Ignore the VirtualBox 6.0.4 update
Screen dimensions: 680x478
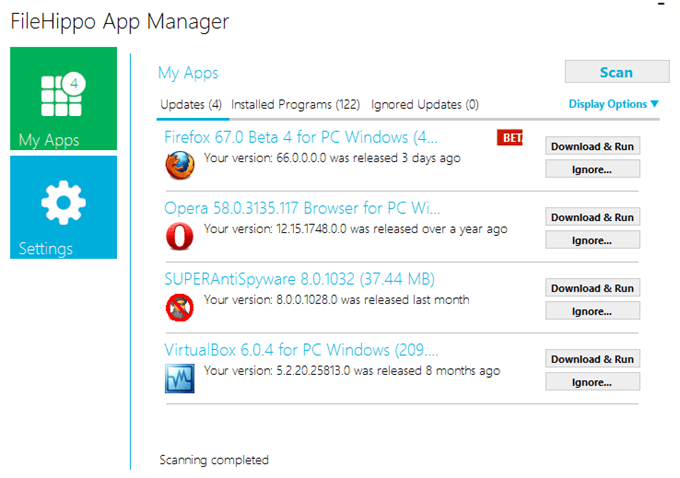592,382
